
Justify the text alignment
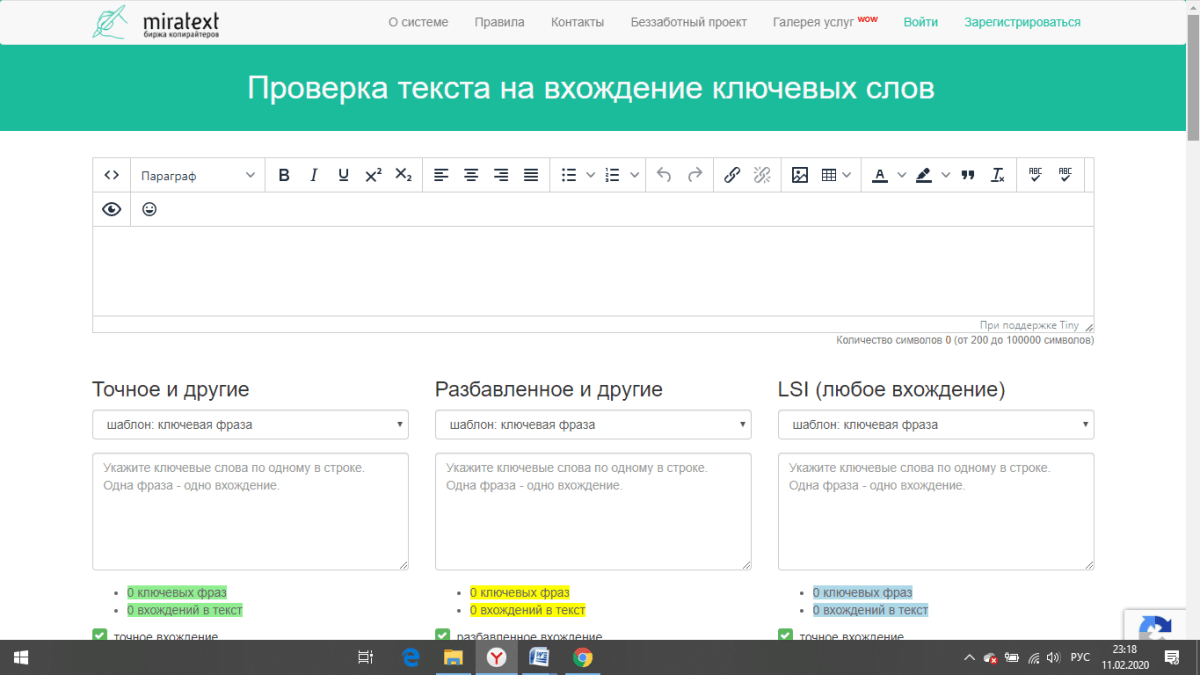(531, 175)
